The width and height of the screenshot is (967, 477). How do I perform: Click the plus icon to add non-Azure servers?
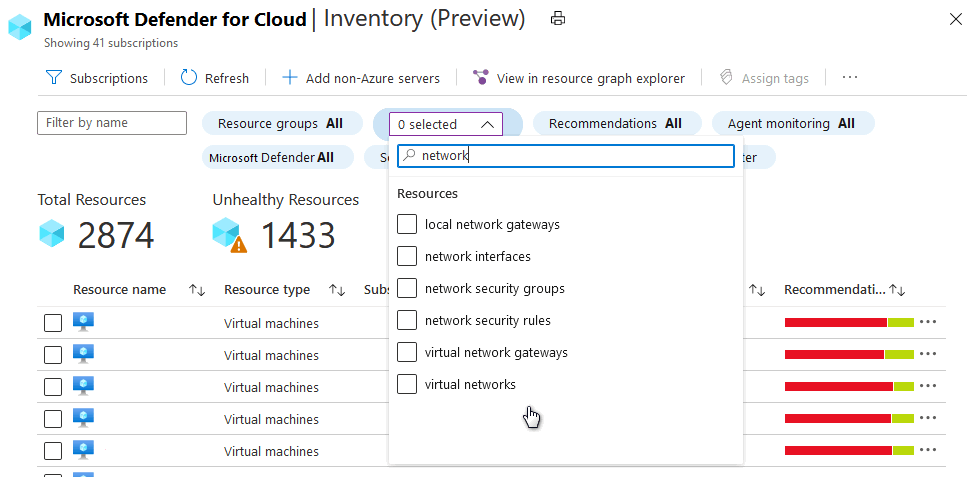[x=290, y=78]
